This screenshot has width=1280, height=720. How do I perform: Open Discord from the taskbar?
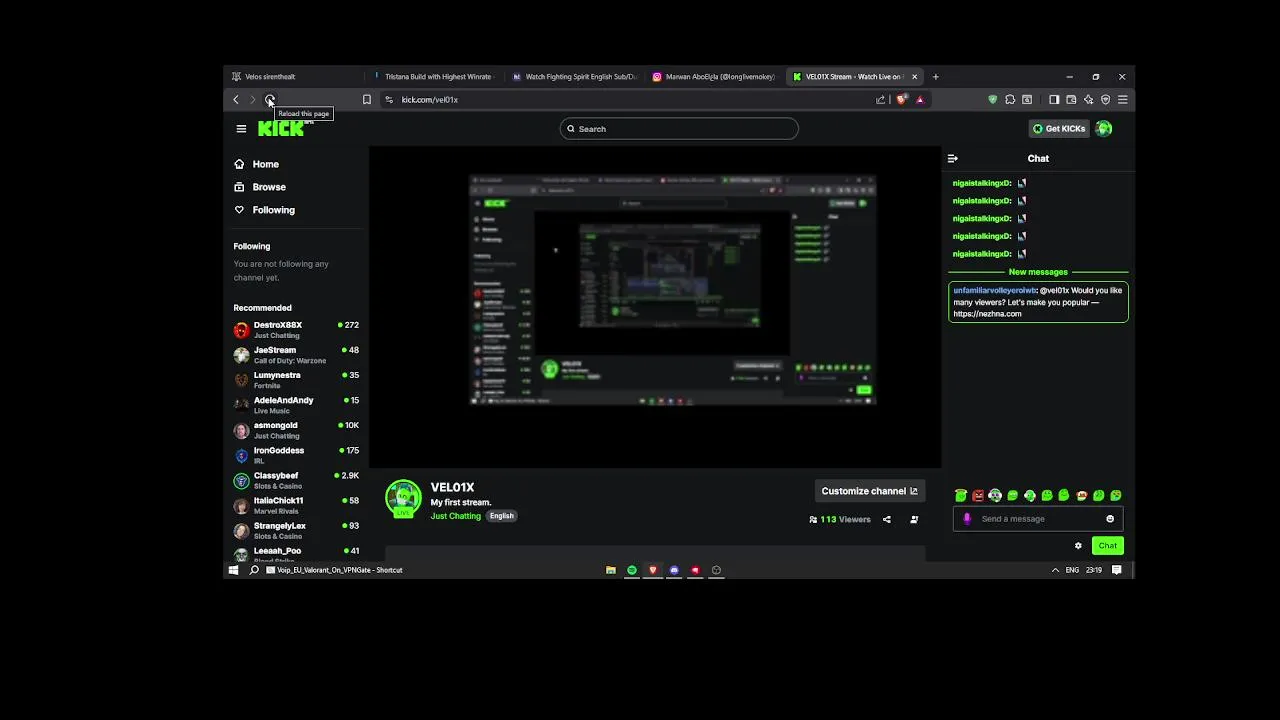[674, 570]
